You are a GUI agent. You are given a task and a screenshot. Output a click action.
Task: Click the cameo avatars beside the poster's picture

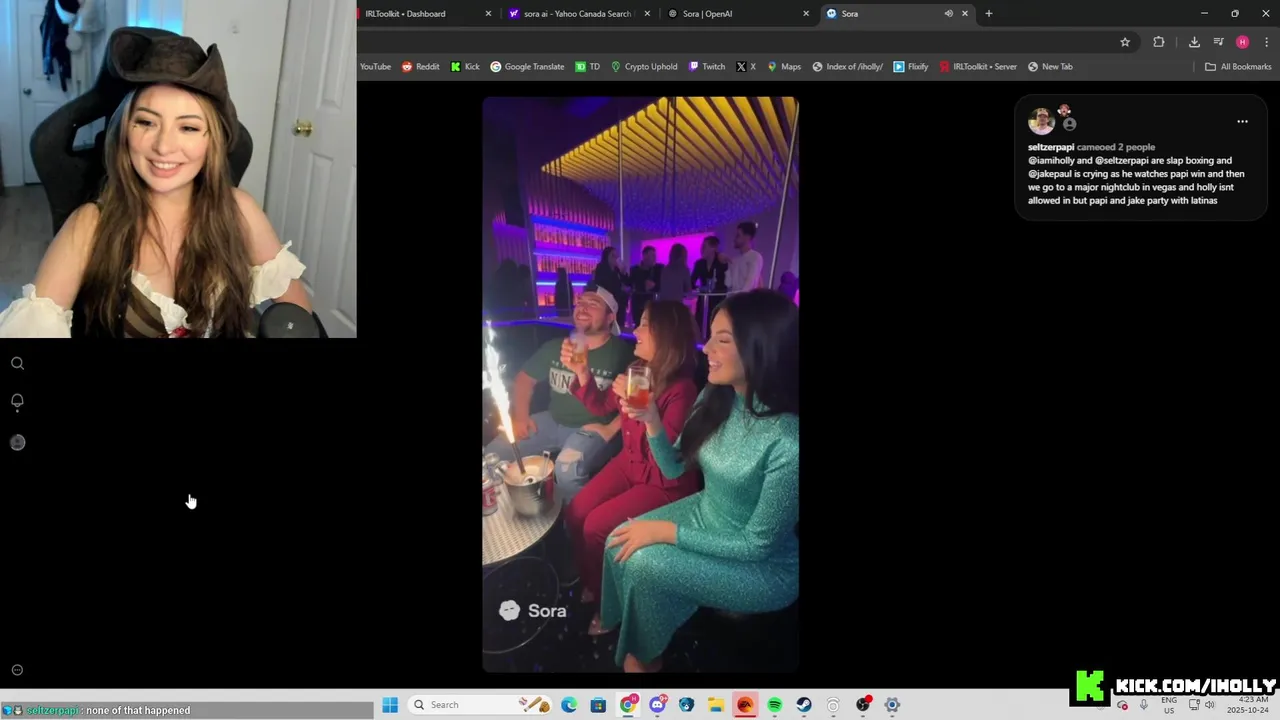(x=1067, y=118)
